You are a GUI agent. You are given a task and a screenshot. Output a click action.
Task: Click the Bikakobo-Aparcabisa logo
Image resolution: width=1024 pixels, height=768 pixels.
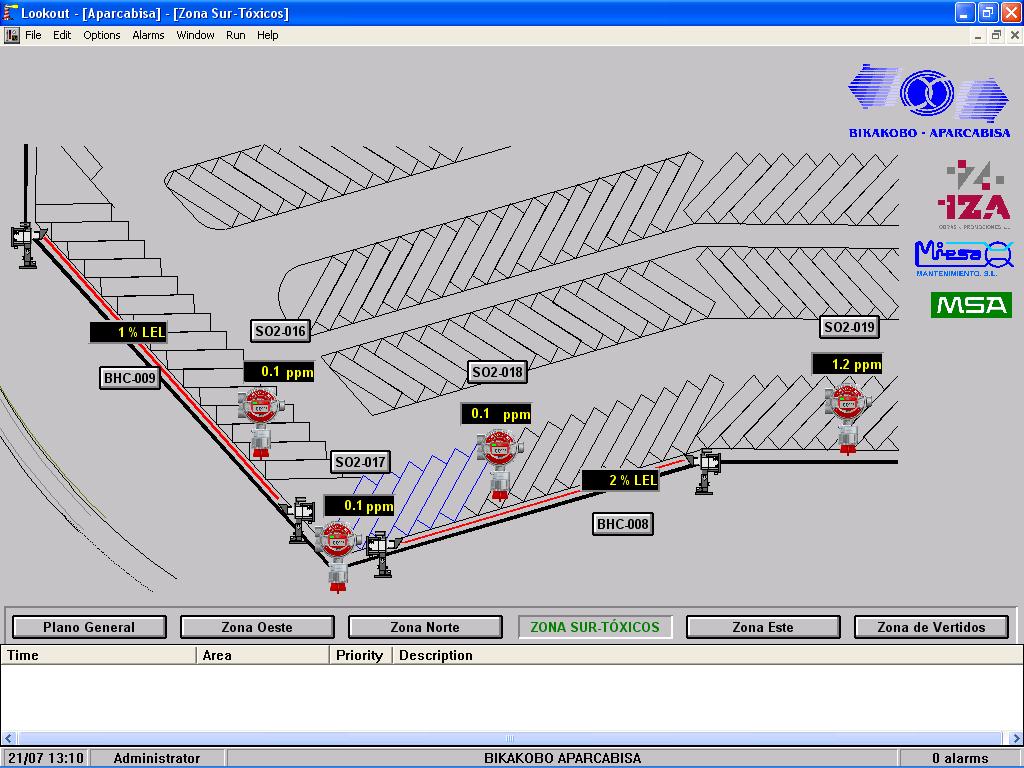pyautogui.click(x=929, y=101)
